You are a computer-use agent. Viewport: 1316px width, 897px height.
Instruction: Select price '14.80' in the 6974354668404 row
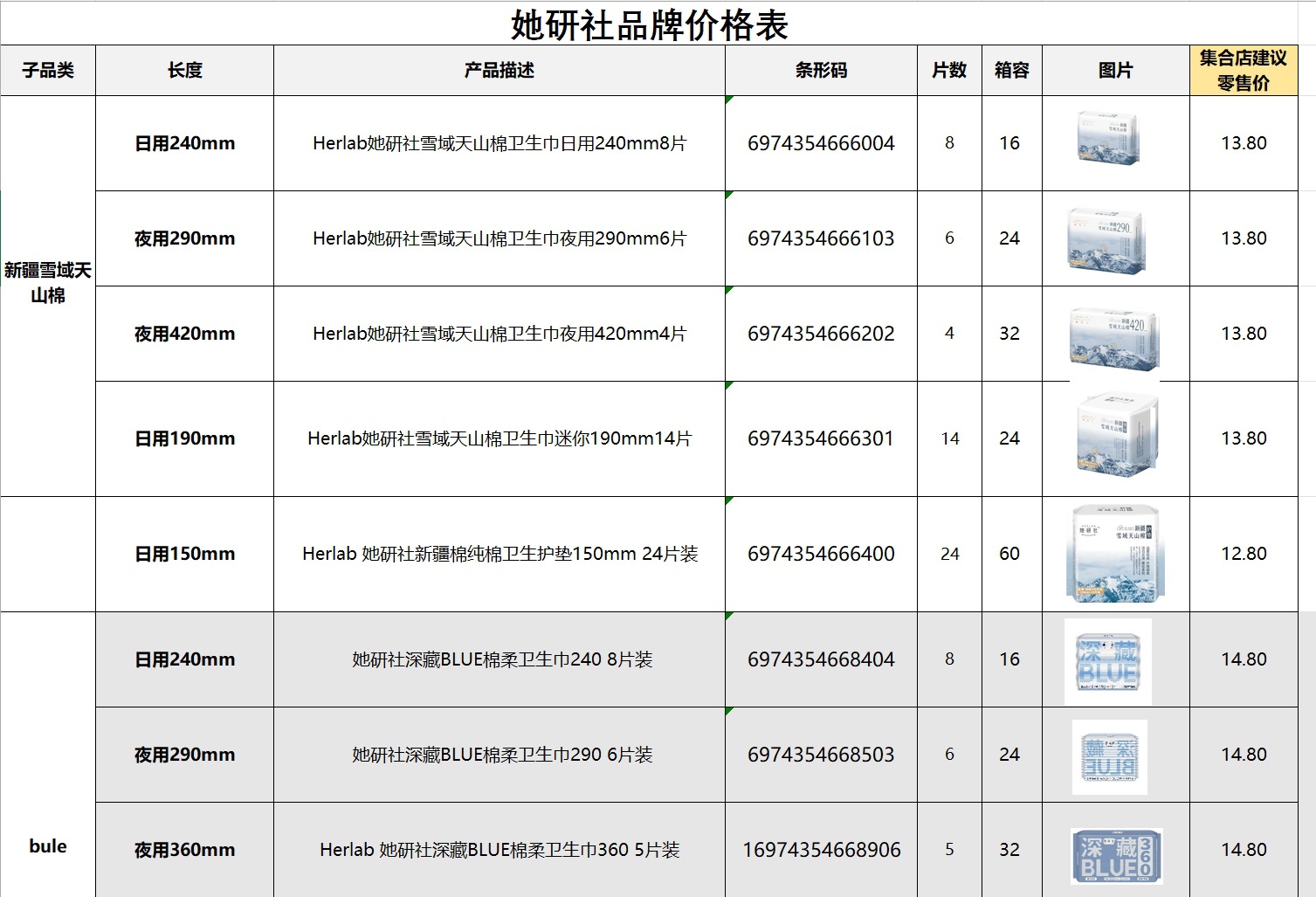[x=1244, y=659]
